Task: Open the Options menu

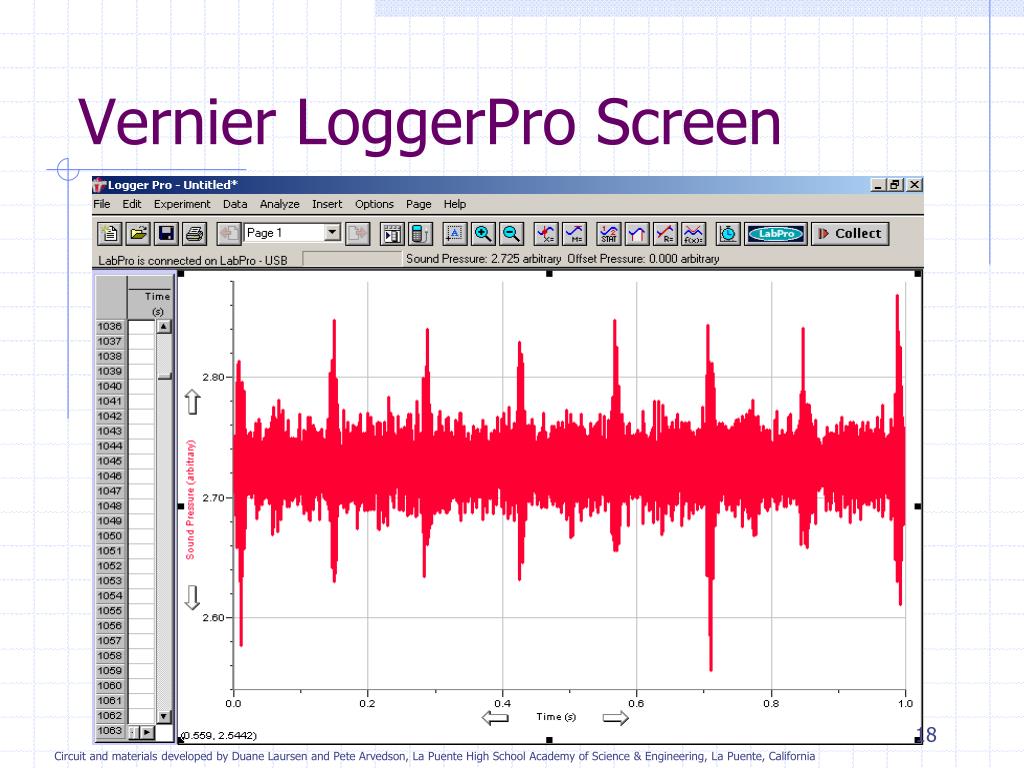Action: (x=374, y=204)
